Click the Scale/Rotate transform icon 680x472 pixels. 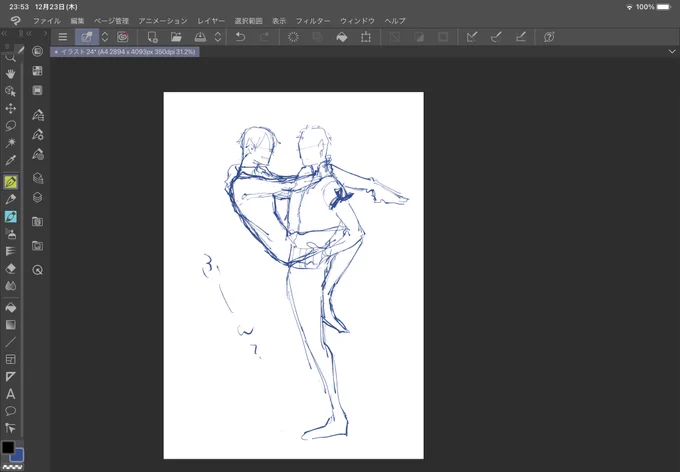pyautogui.click(x=366, y=37)
